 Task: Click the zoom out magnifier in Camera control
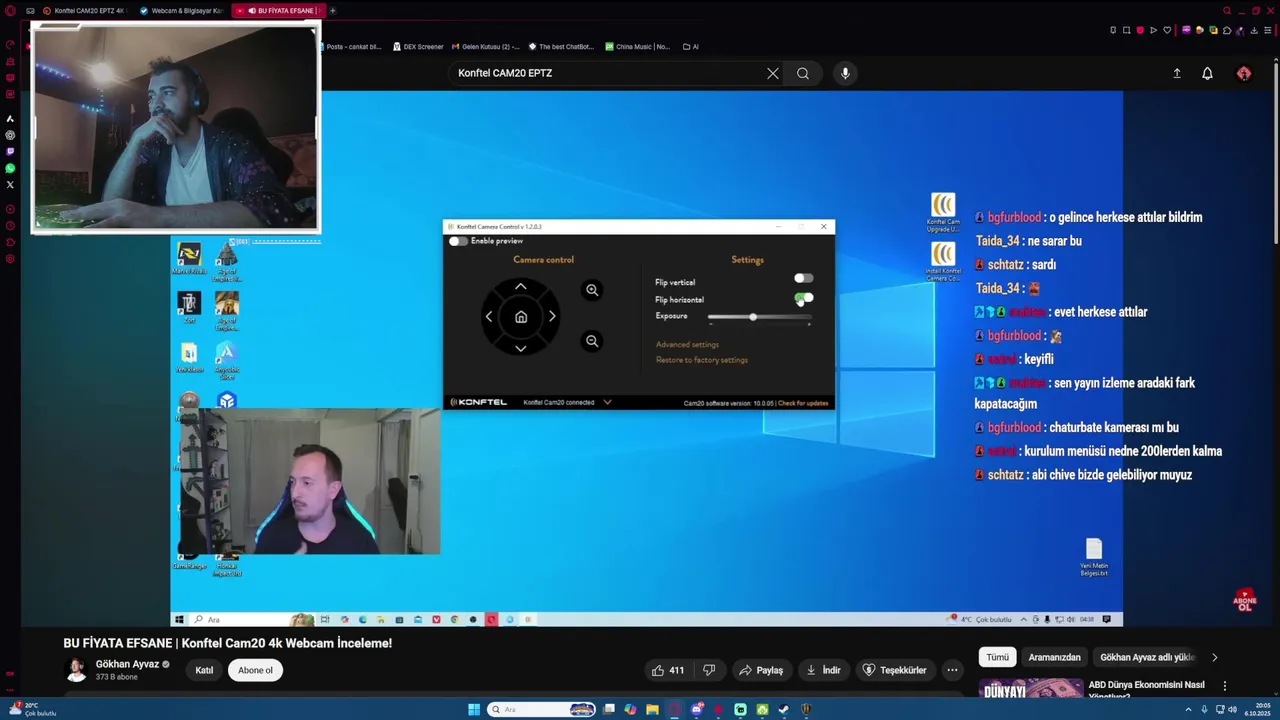pyautogui.click(x=592, y=341)
